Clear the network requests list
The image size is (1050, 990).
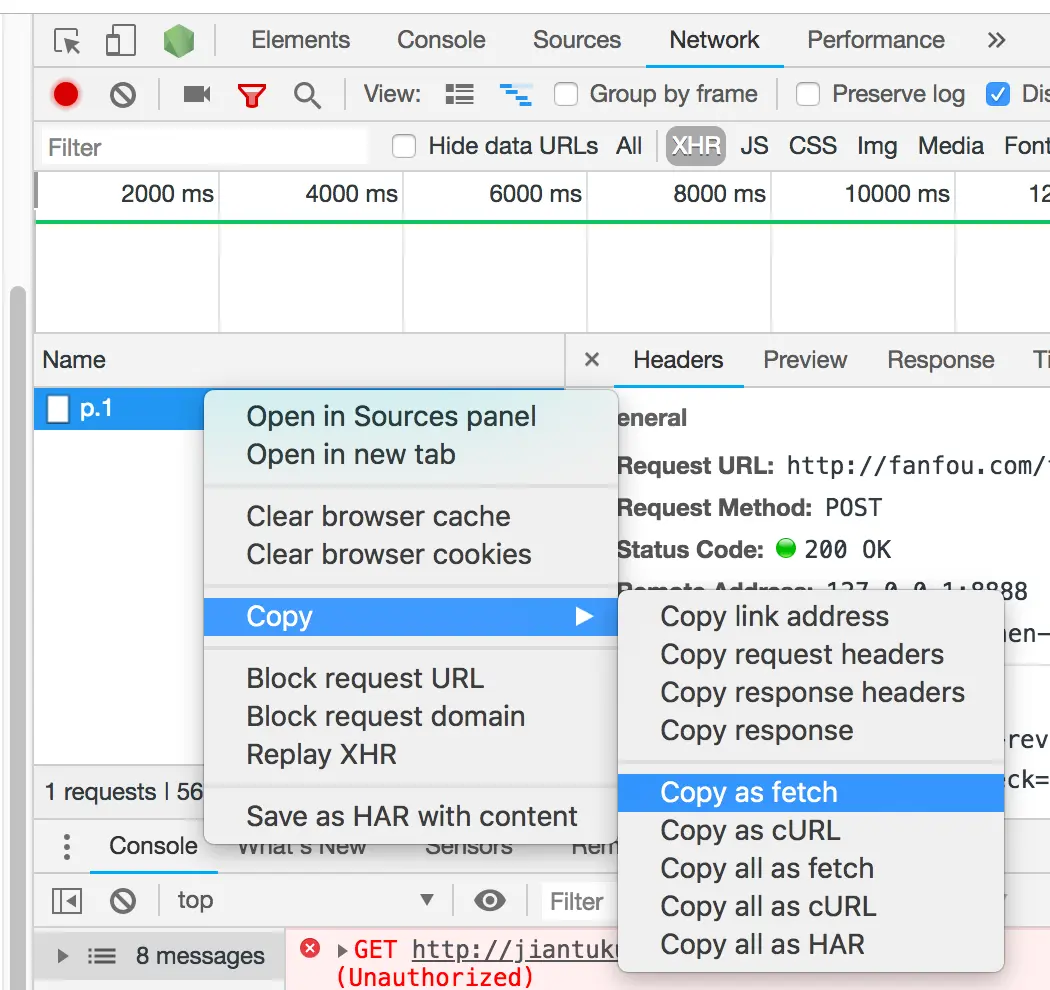point(121,93)
